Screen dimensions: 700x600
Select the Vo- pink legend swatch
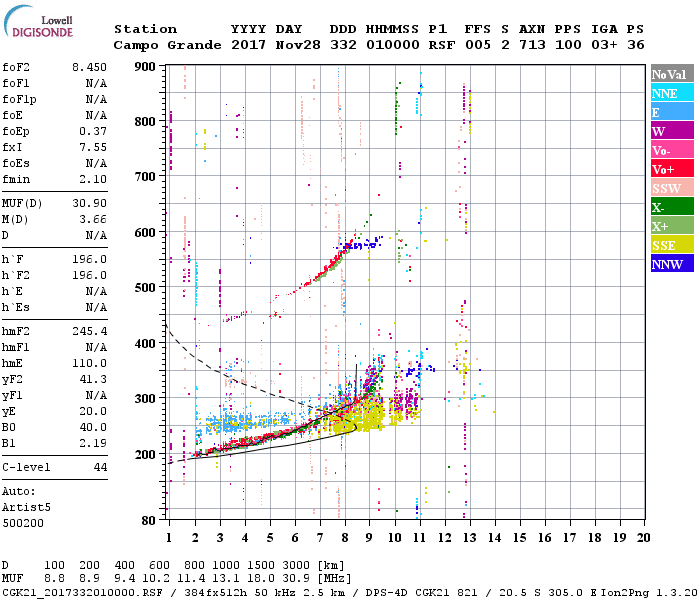672,150
